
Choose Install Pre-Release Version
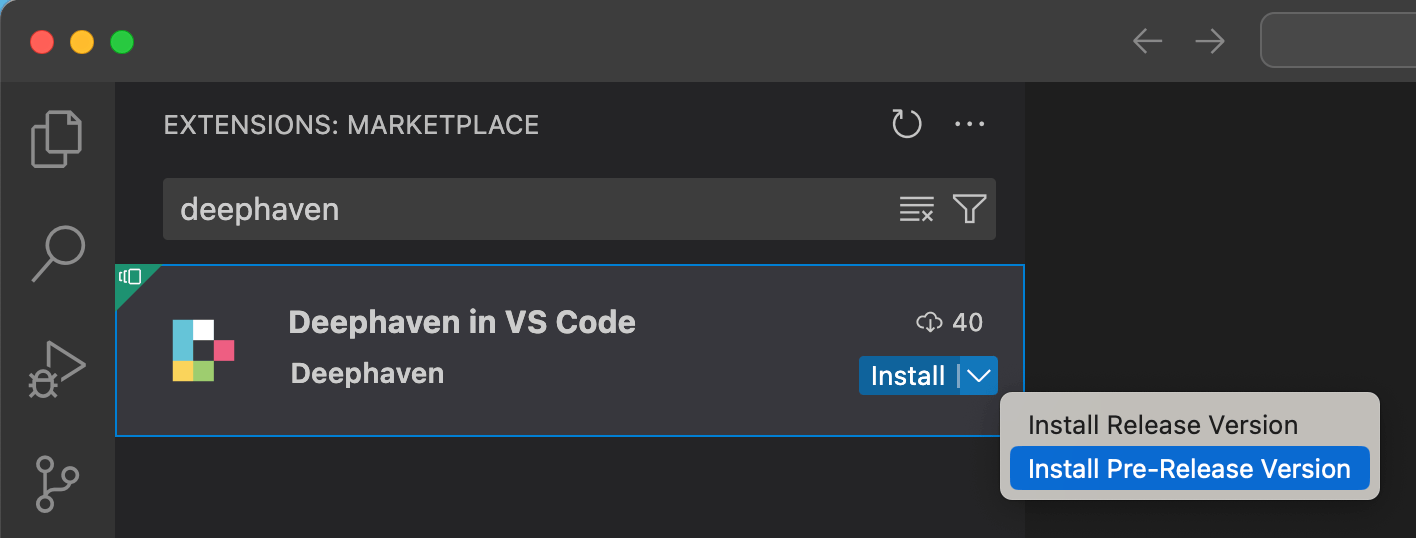[1188, 469]
